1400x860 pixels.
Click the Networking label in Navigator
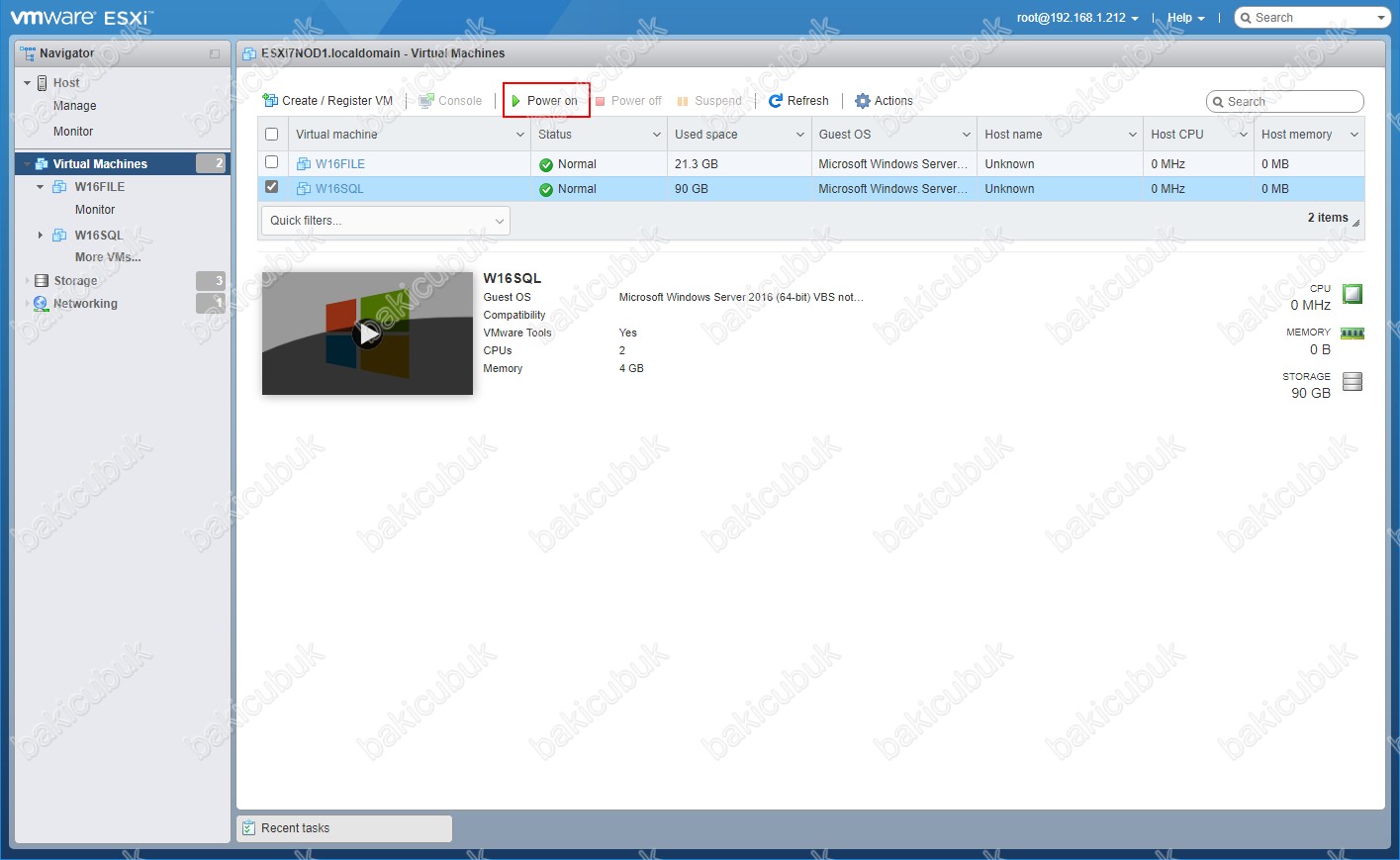click(x=85, y=304)
